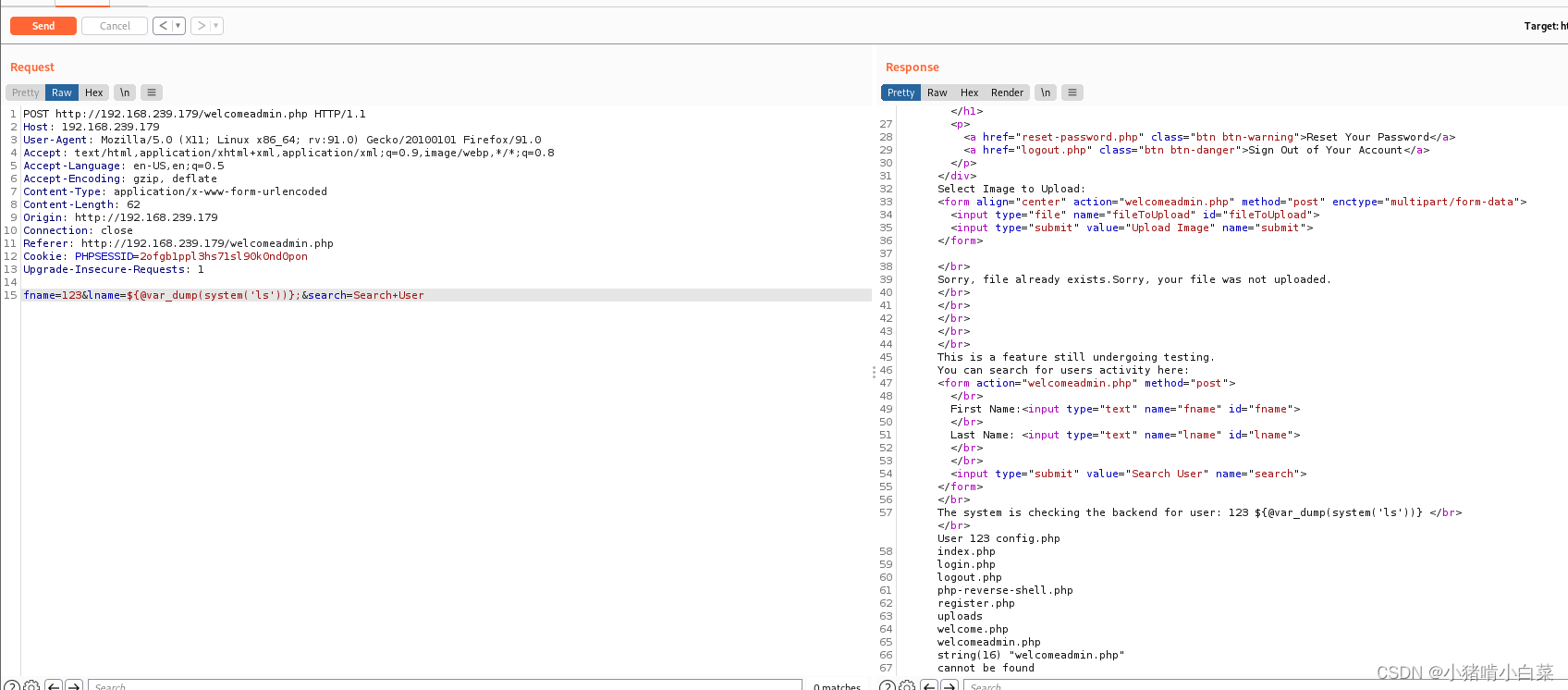Click the Response panel heading
The height and width of the screenshot is (690, 1568).
point(912,68)
